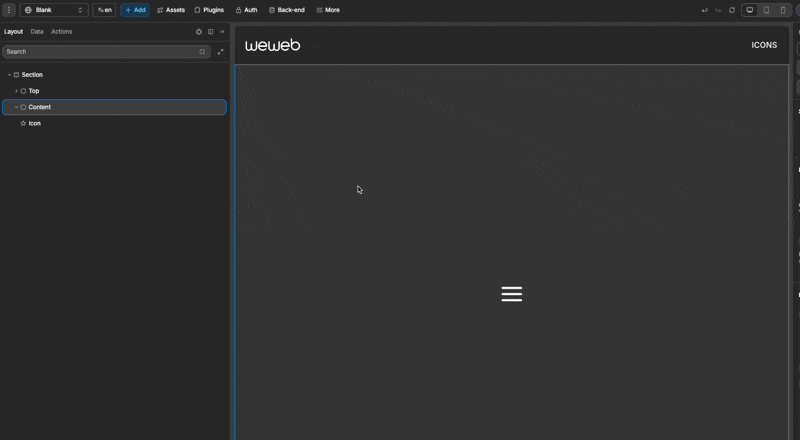Click the weweb logo on canvas
The height and width of the screenshot is (440, 800).
coord(272,45)
